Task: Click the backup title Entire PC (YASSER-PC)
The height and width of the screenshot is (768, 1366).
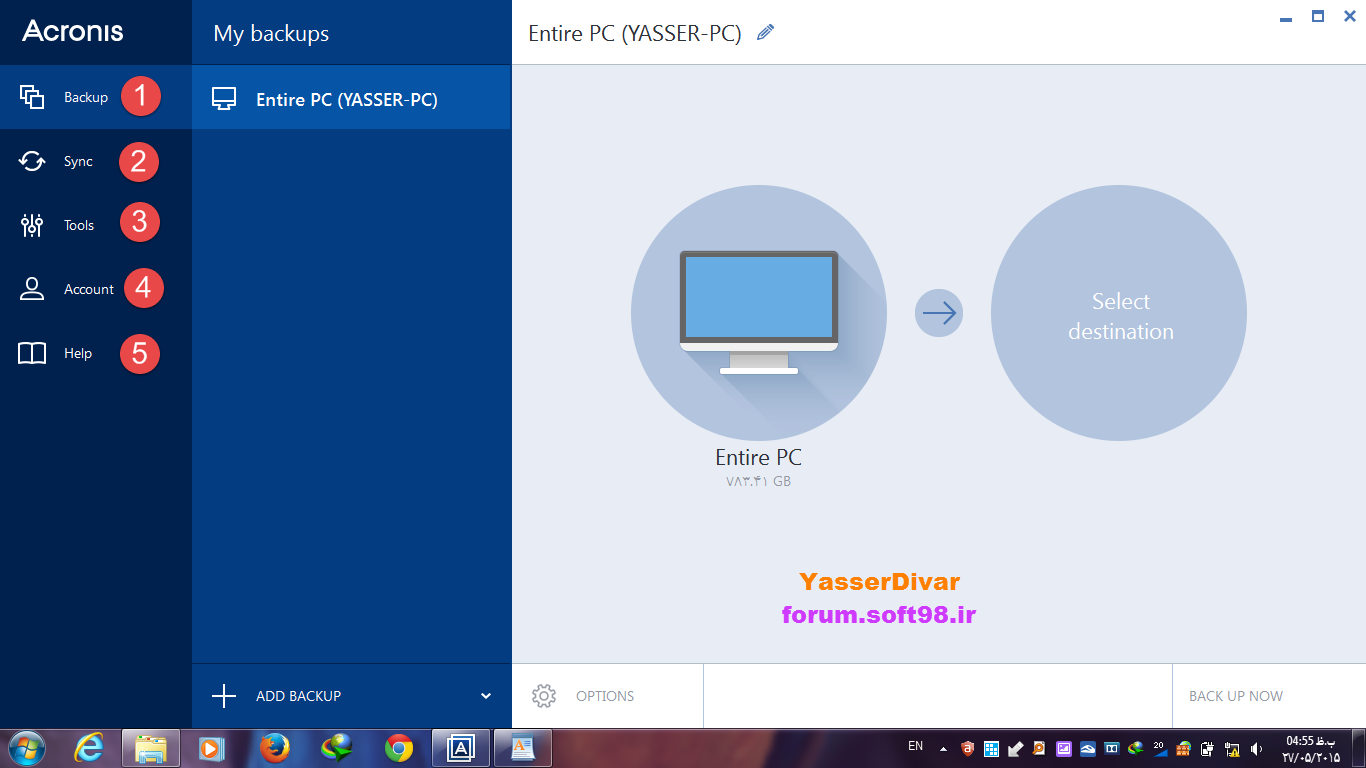Action: 635,33
